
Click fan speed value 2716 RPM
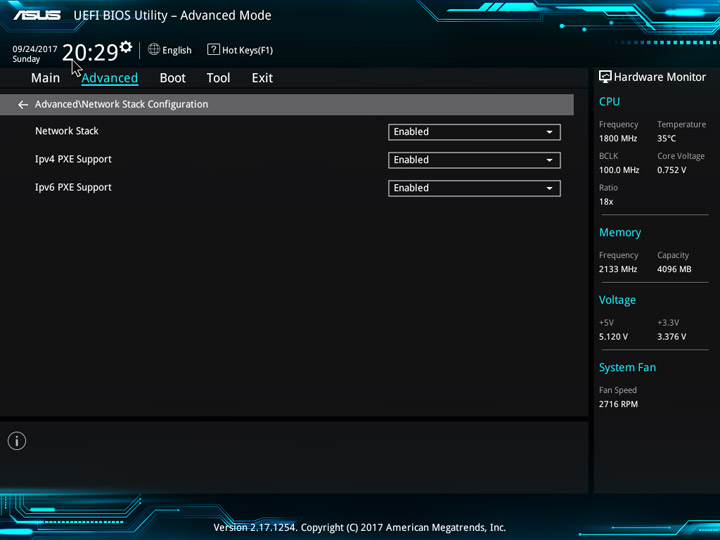(x=618, y=404)
